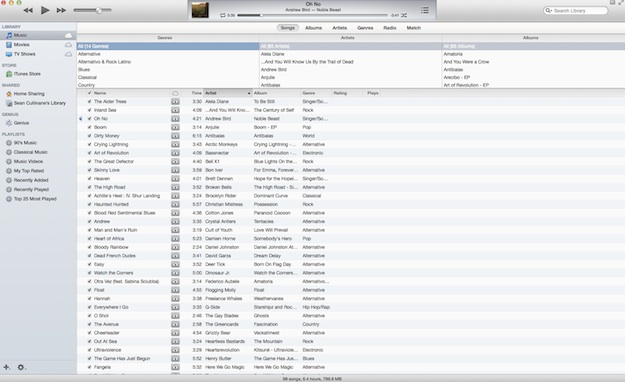Click the rewind previous track button
This screenshot has width=625, height=382.
28,10
